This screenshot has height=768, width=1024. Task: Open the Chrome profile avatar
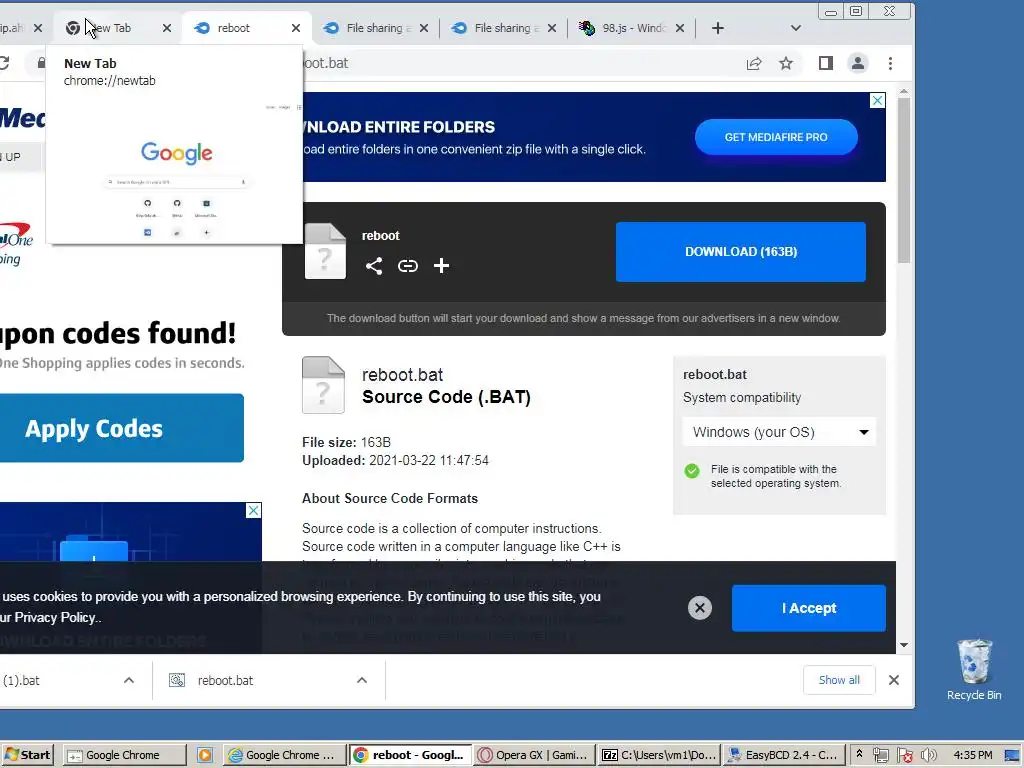857,63
